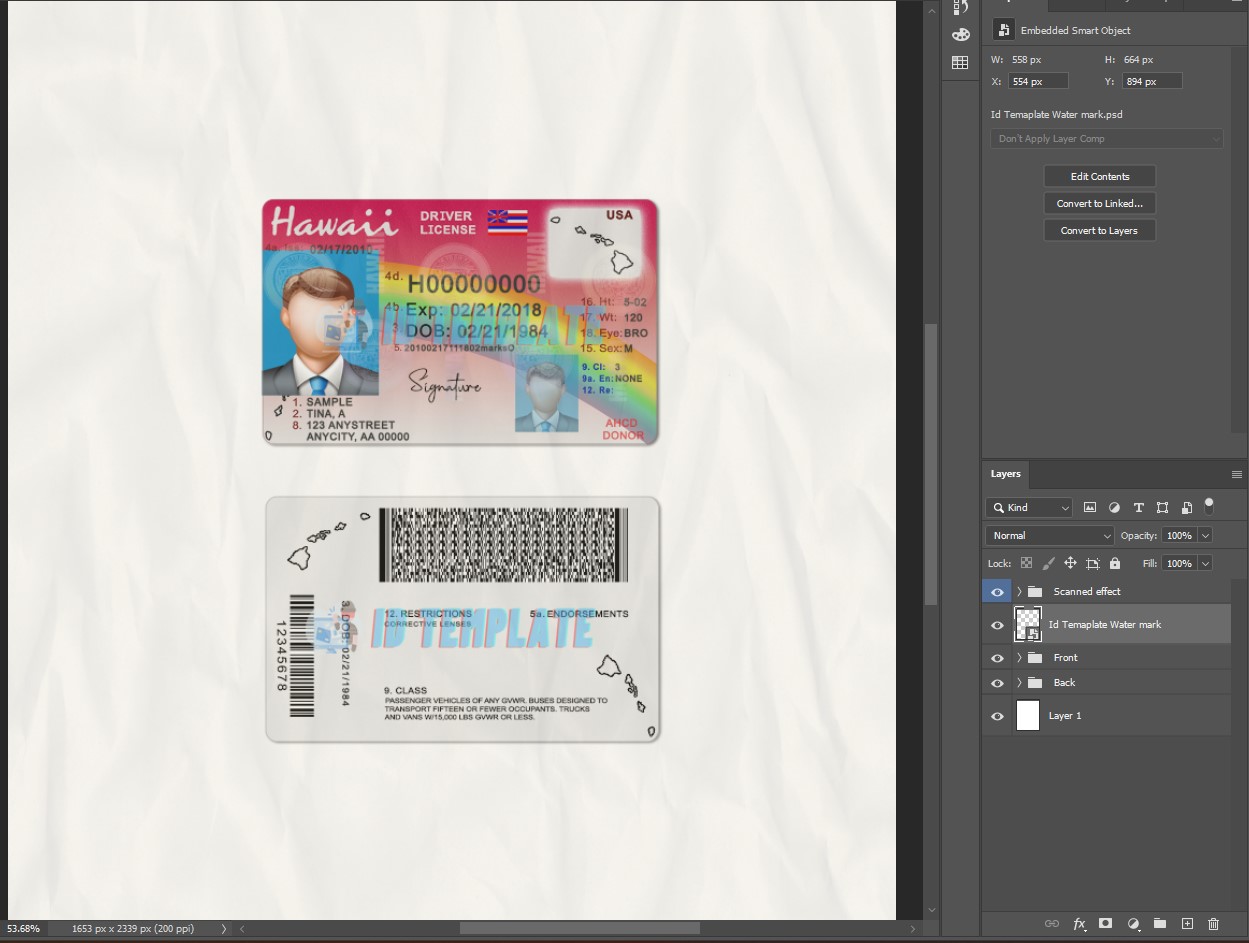Click the link layers icon
This screenshot has width=1249, height=943.
point(1052,924)
